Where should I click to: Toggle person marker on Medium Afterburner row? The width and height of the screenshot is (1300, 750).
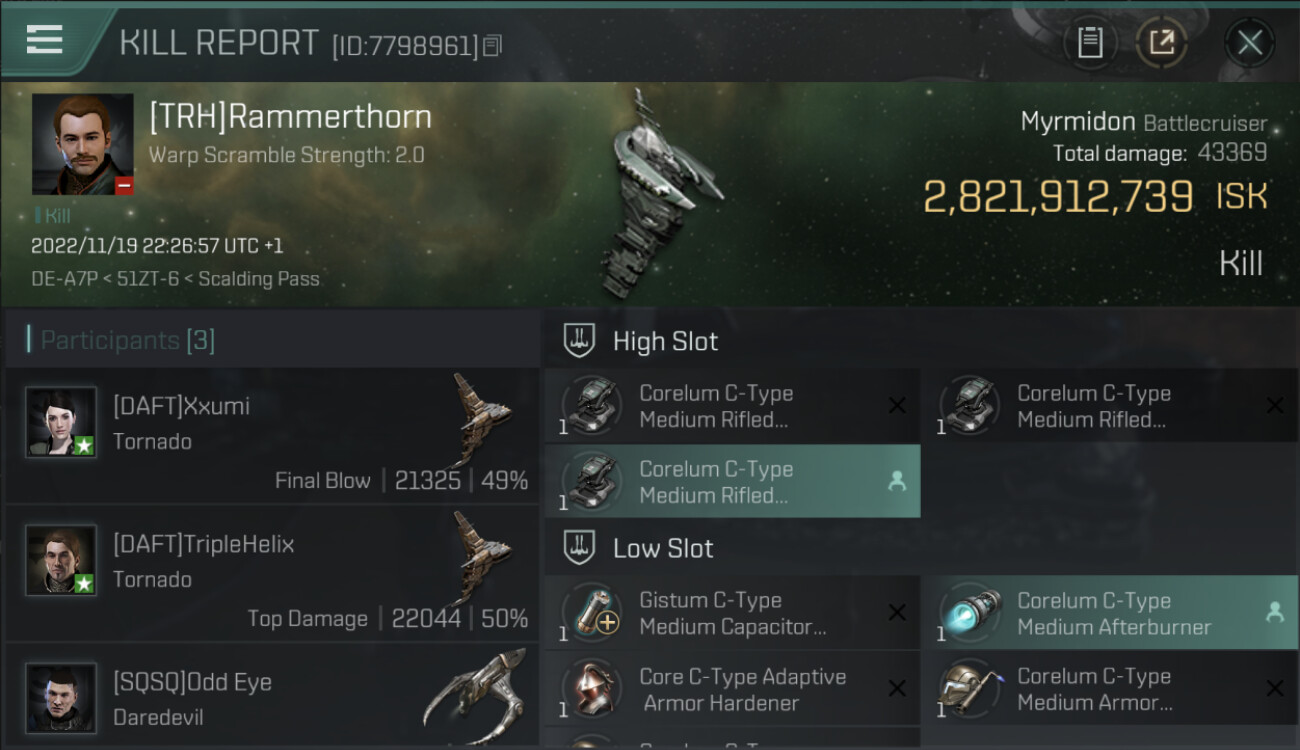point(1275,613)
